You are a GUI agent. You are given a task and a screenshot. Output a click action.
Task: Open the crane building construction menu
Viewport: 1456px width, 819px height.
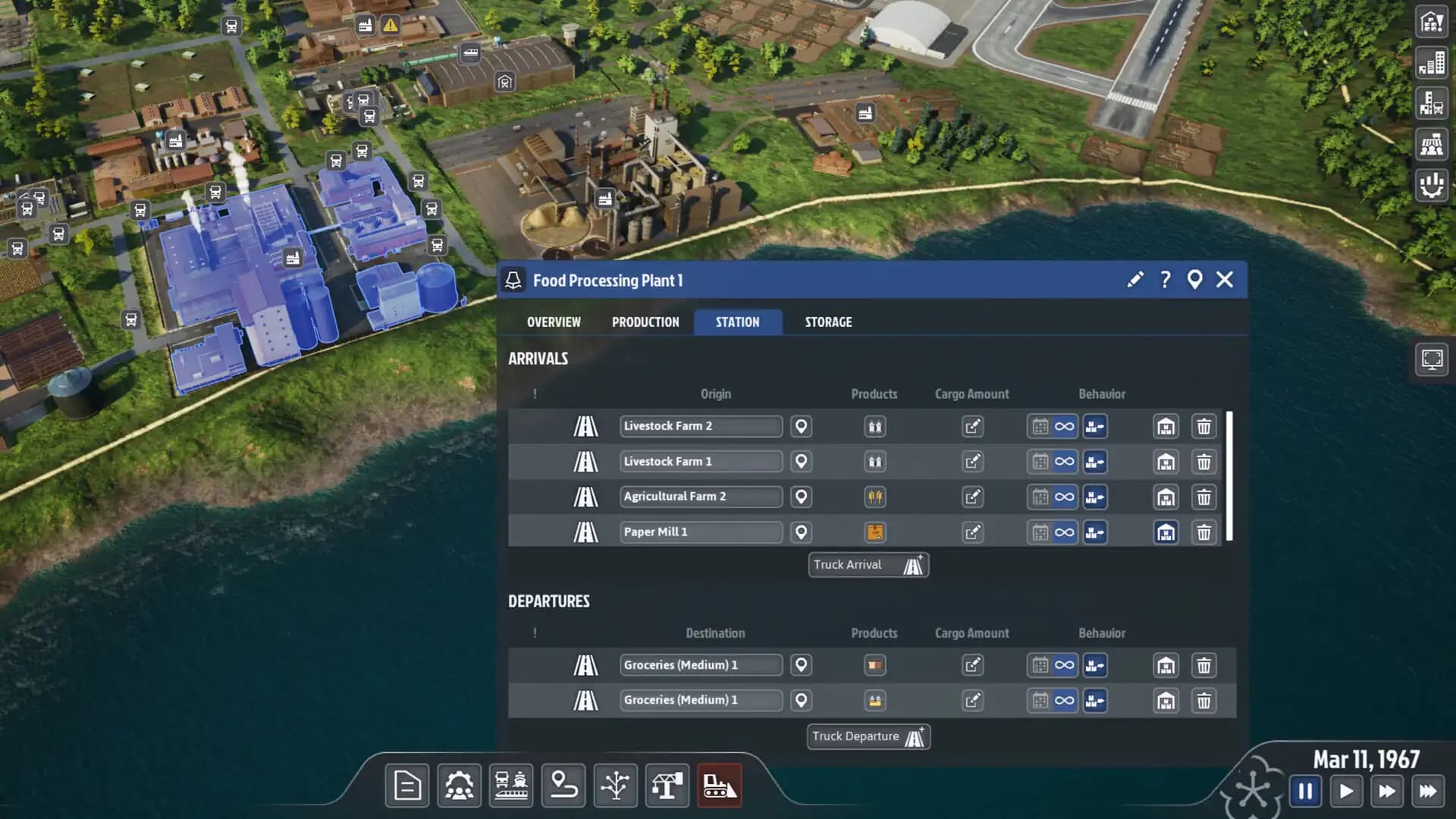(666, 786)
